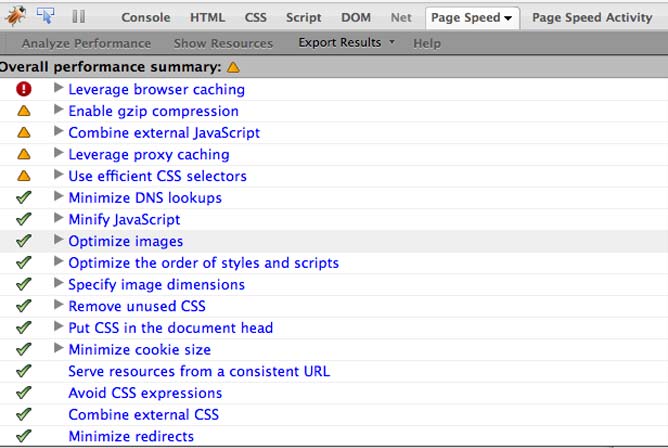Click green checkmark beside Avoid CSS expressions
The height and width of the screenshot is (448, 668).
click(x=23, y=393)
